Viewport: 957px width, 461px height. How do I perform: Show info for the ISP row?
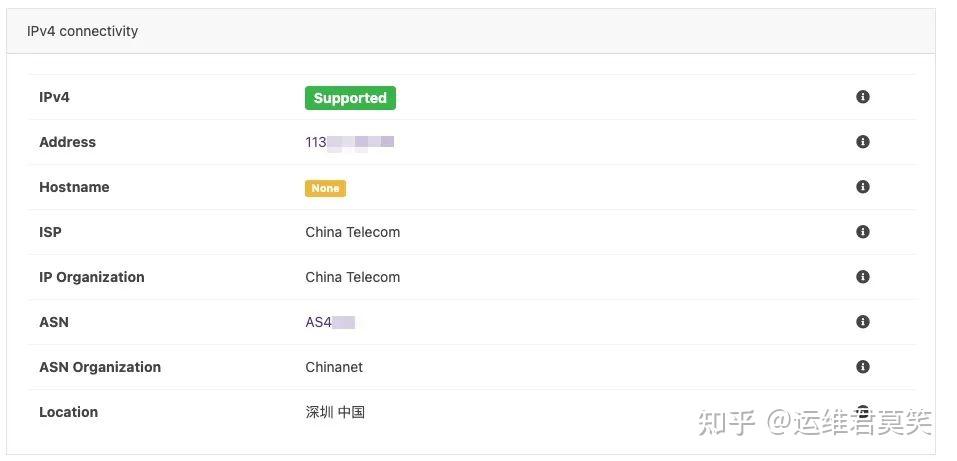862,232
